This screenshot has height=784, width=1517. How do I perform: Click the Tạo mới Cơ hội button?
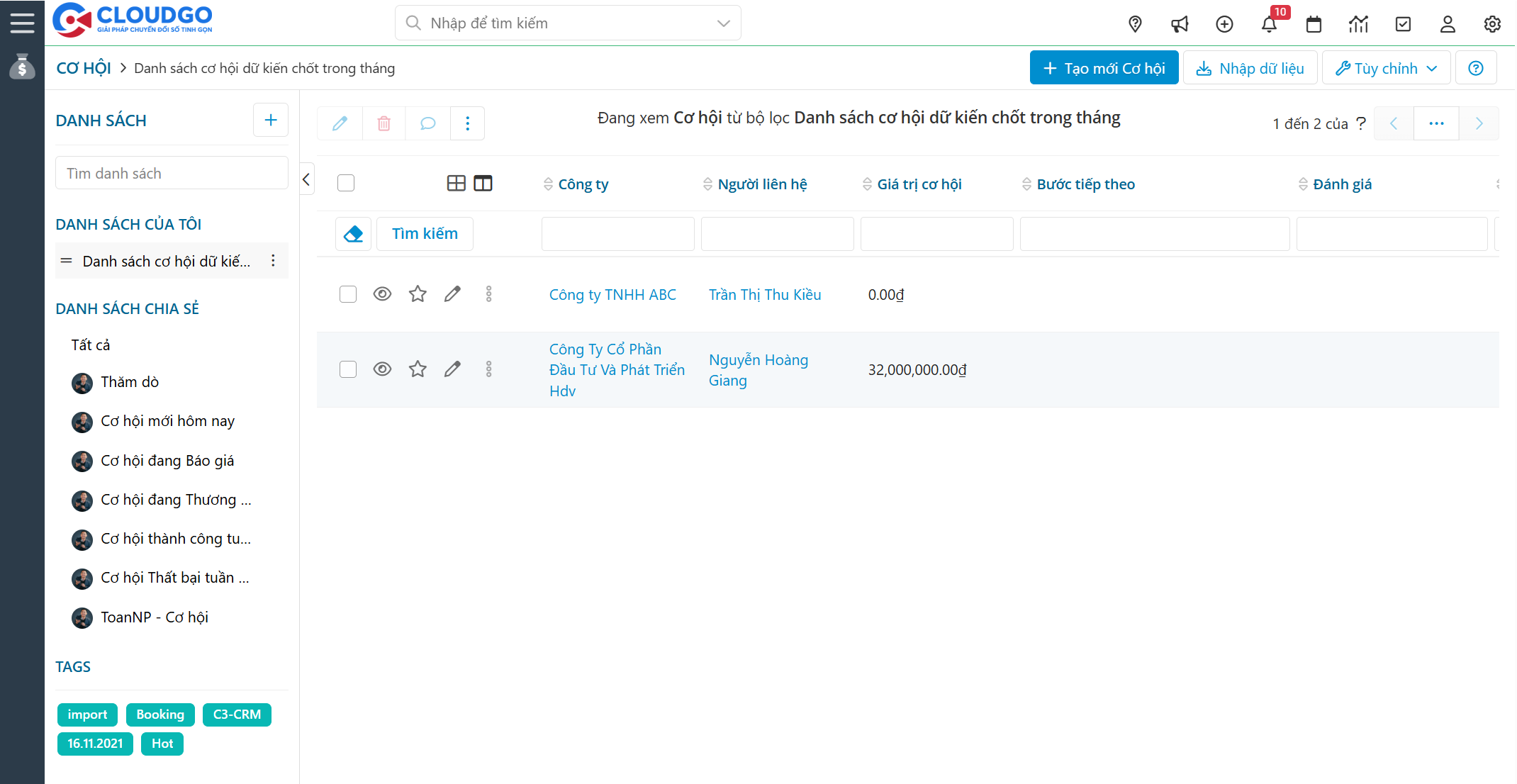(1103, 67)
